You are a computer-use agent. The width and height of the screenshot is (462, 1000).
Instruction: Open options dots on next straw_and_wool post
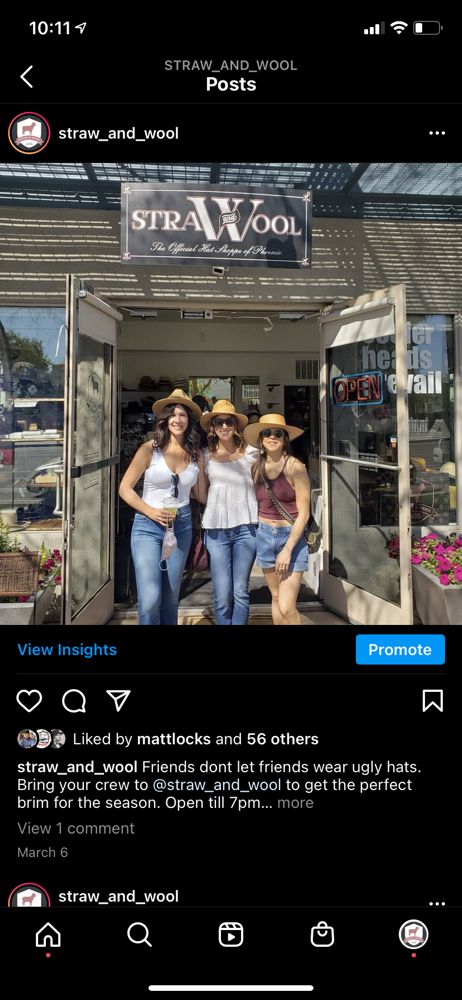[437, 902]
